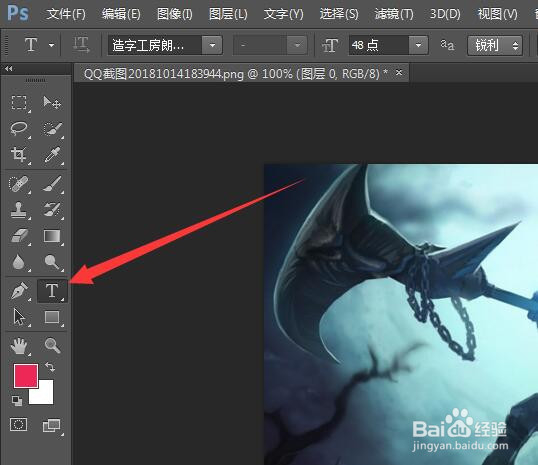Viewport: 538px width, 465px height.
Task: Select the History Brush tool
Action: click(52, 210)
